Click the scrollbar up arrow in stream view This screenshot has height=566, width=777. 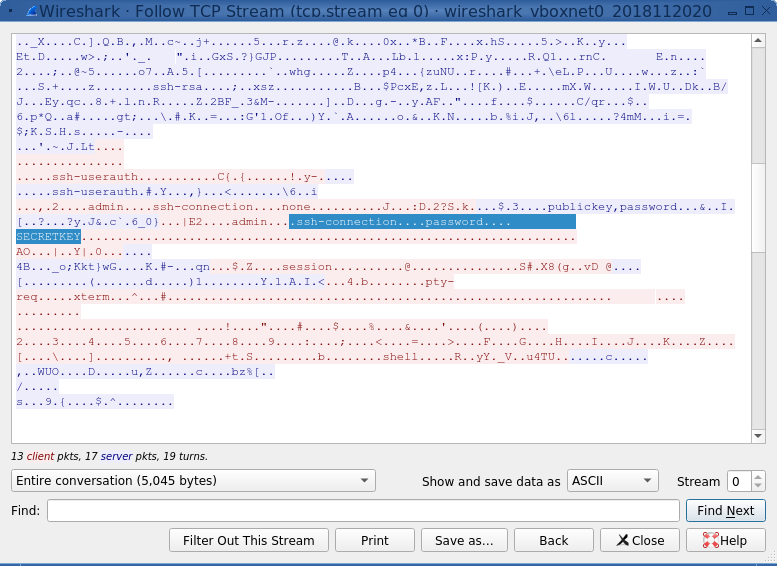tap(758, 41)
